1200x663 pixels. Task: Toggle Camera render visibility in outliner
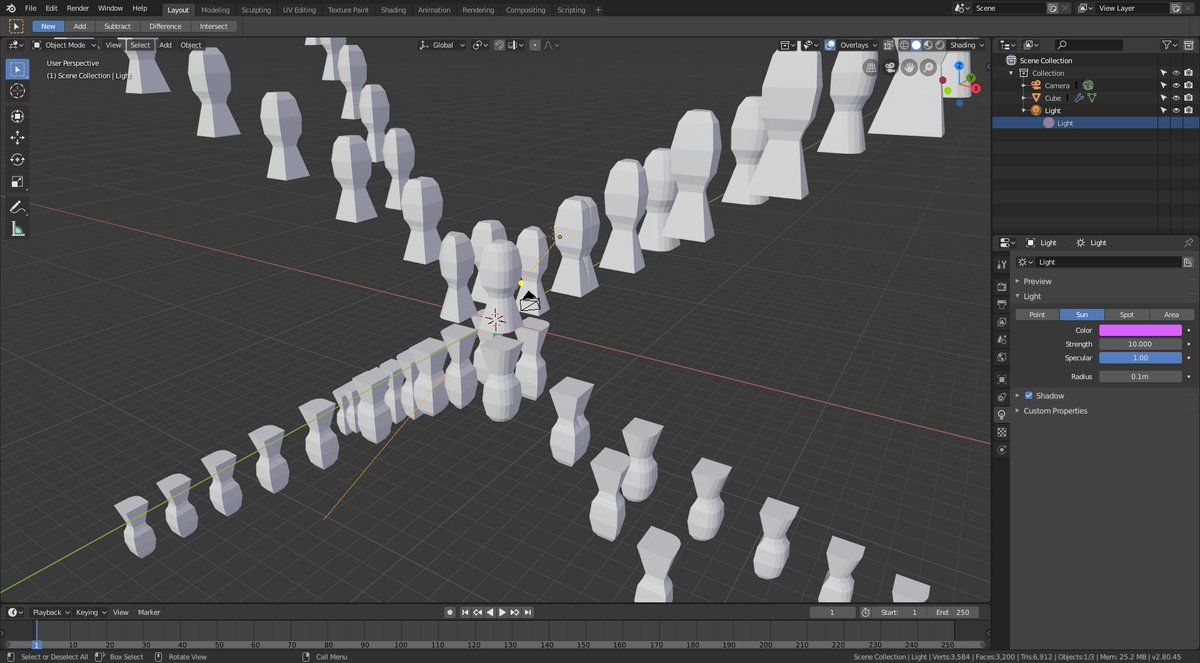click(1188, 86)
